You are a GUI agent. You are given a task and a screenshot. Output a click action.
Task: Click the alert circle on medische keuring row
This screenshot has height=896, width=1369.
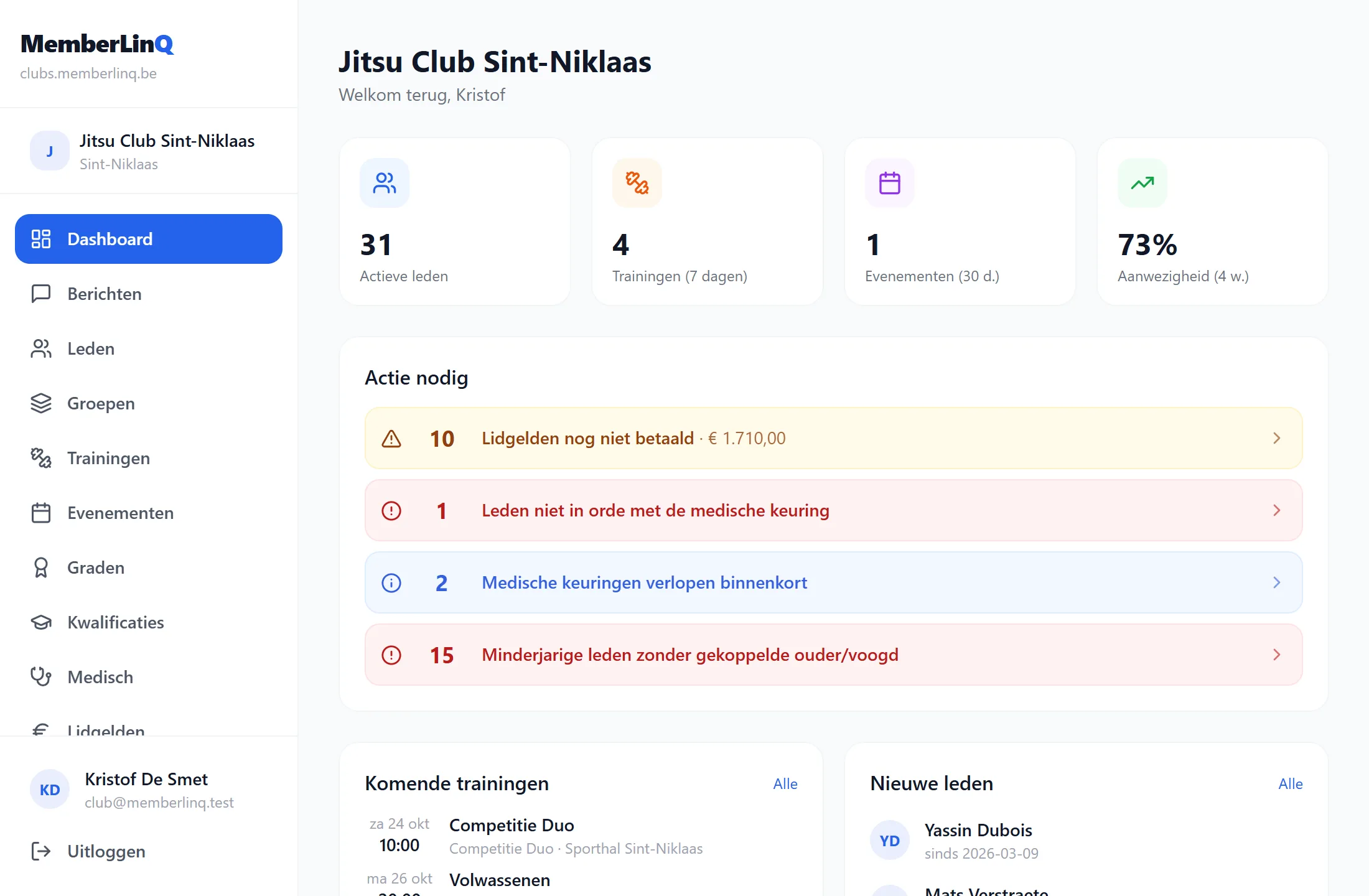tap(391, 511)
